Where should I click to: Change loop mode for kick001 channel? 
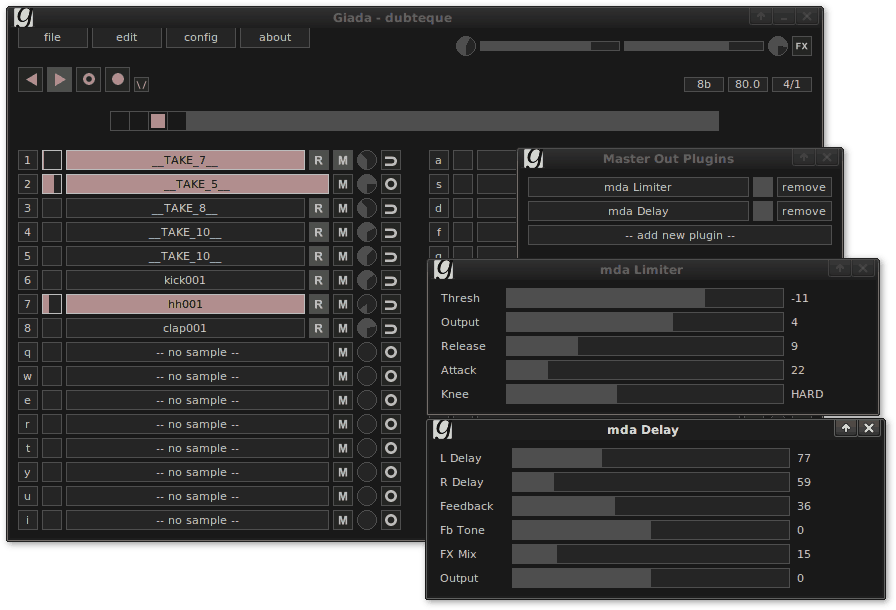(x=391, y=280)
